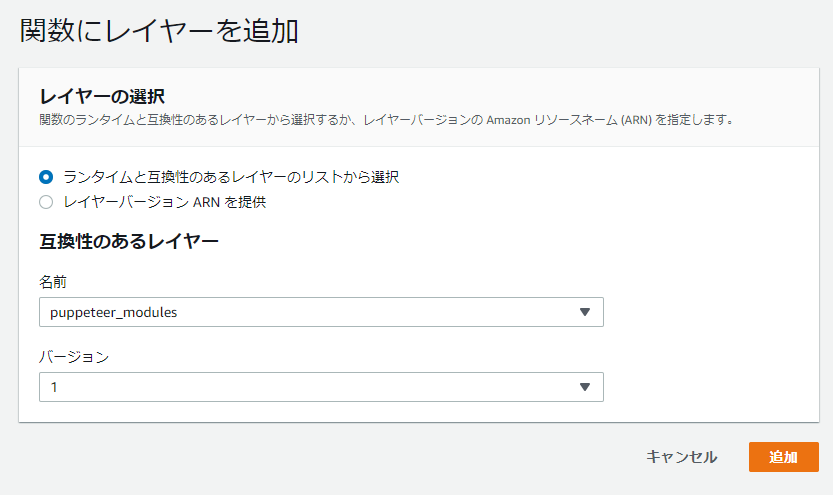Click the 'レイヤーバージョン ARN を提供' label text
Screen dimensions: 833x495
click(x=164, y=202)
